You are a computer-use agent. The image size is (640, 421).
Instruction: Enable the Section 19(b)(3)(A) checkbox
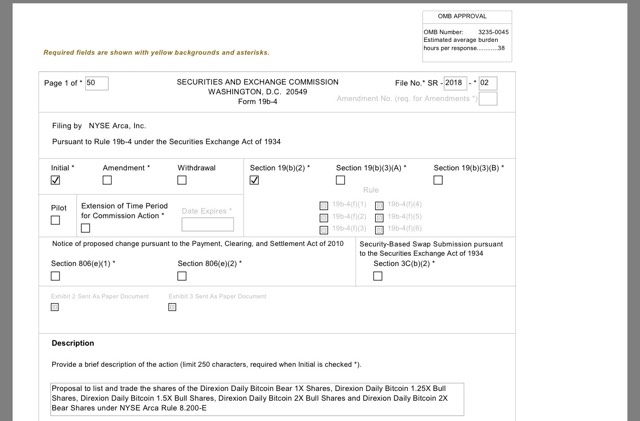pos(340,180)
